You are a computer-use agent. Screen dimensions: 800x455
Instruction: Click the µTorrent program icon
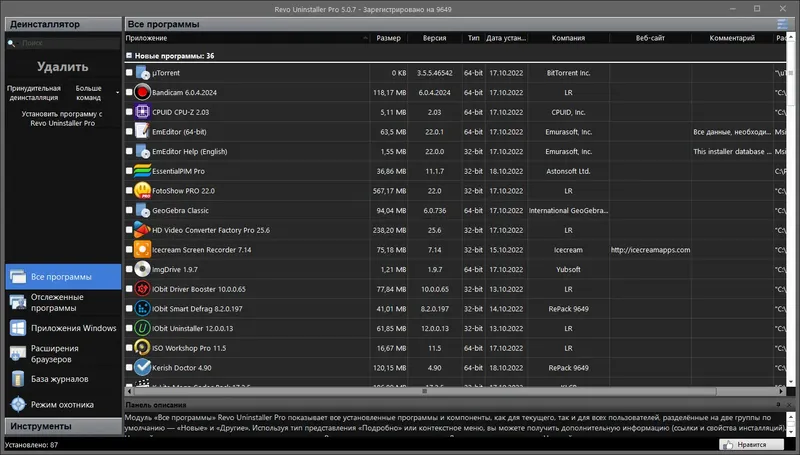(x=142, y=73)
